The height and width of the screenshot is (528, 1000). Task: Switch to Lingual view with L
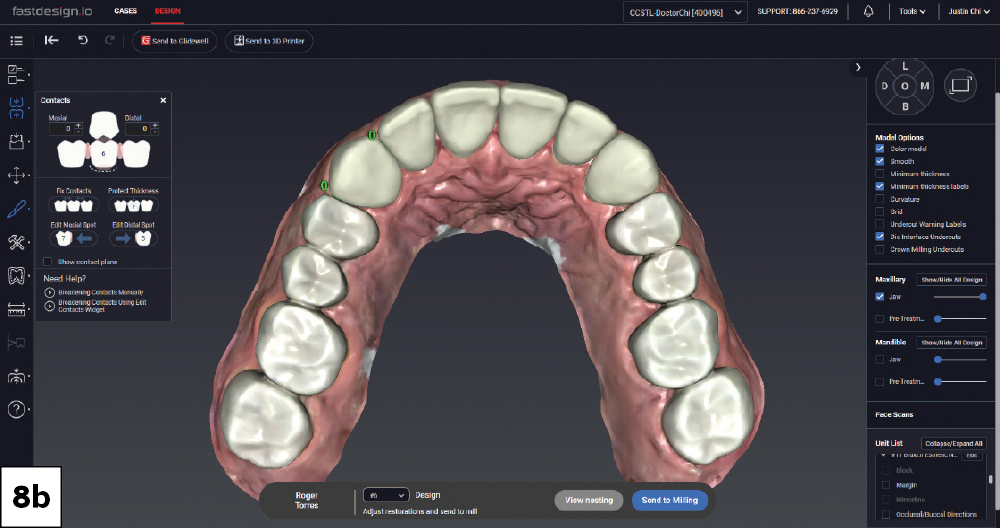coord(904,66)
